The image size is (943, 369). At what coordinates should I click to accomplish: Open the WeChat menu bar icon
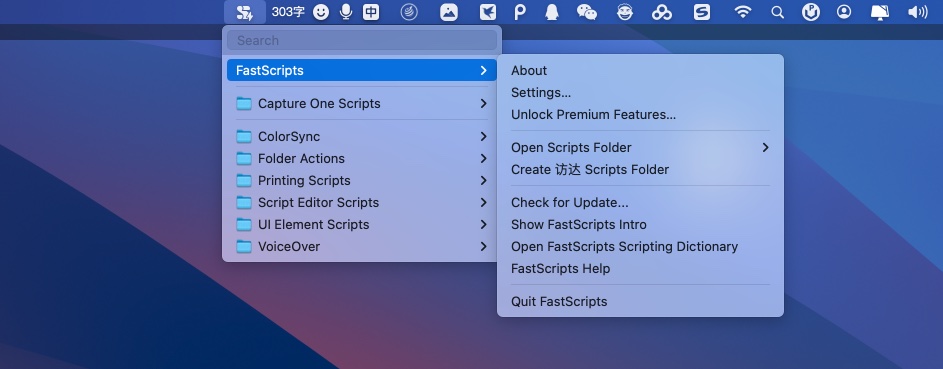coord(586,12)
